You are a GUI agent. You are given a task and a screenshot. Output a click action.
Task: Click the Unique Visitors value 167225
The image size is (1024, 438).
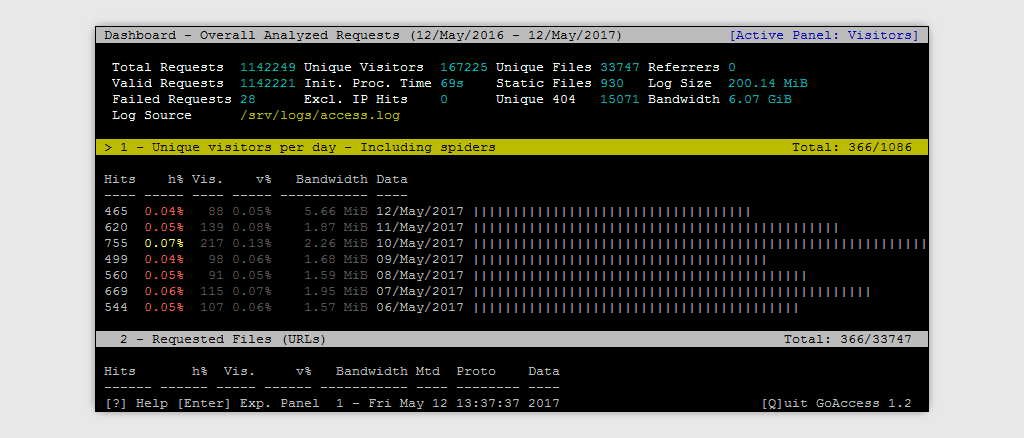coord(464,67)
